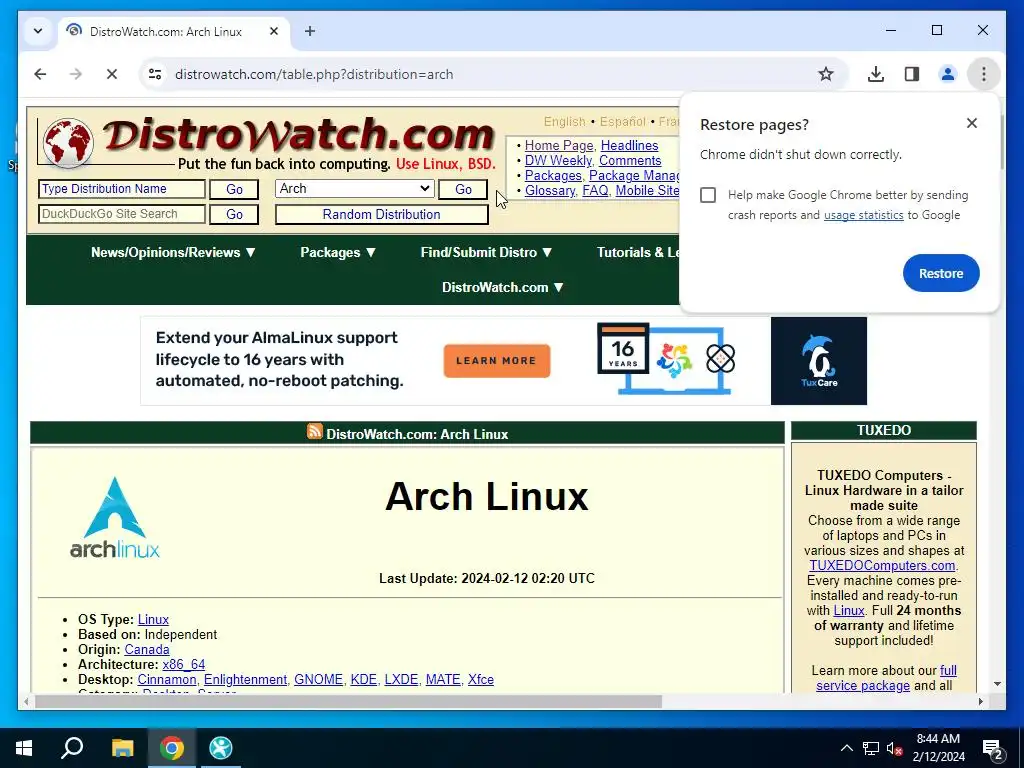Click the blue Restore button

pos(941,273)
